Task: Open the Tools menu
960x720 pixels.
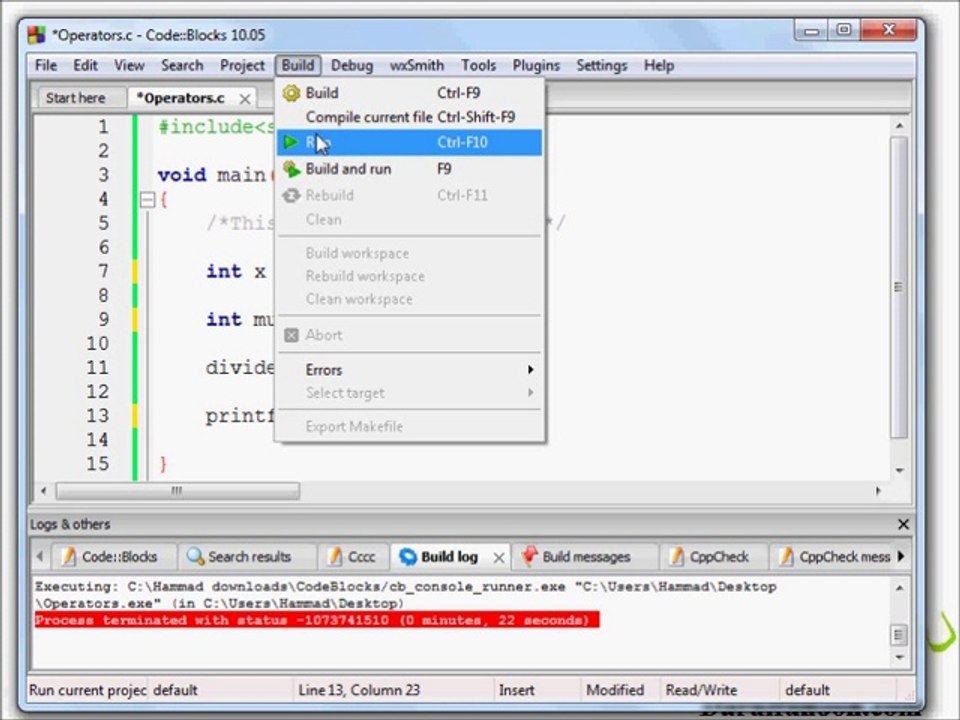Action: (x=478, y=66)
